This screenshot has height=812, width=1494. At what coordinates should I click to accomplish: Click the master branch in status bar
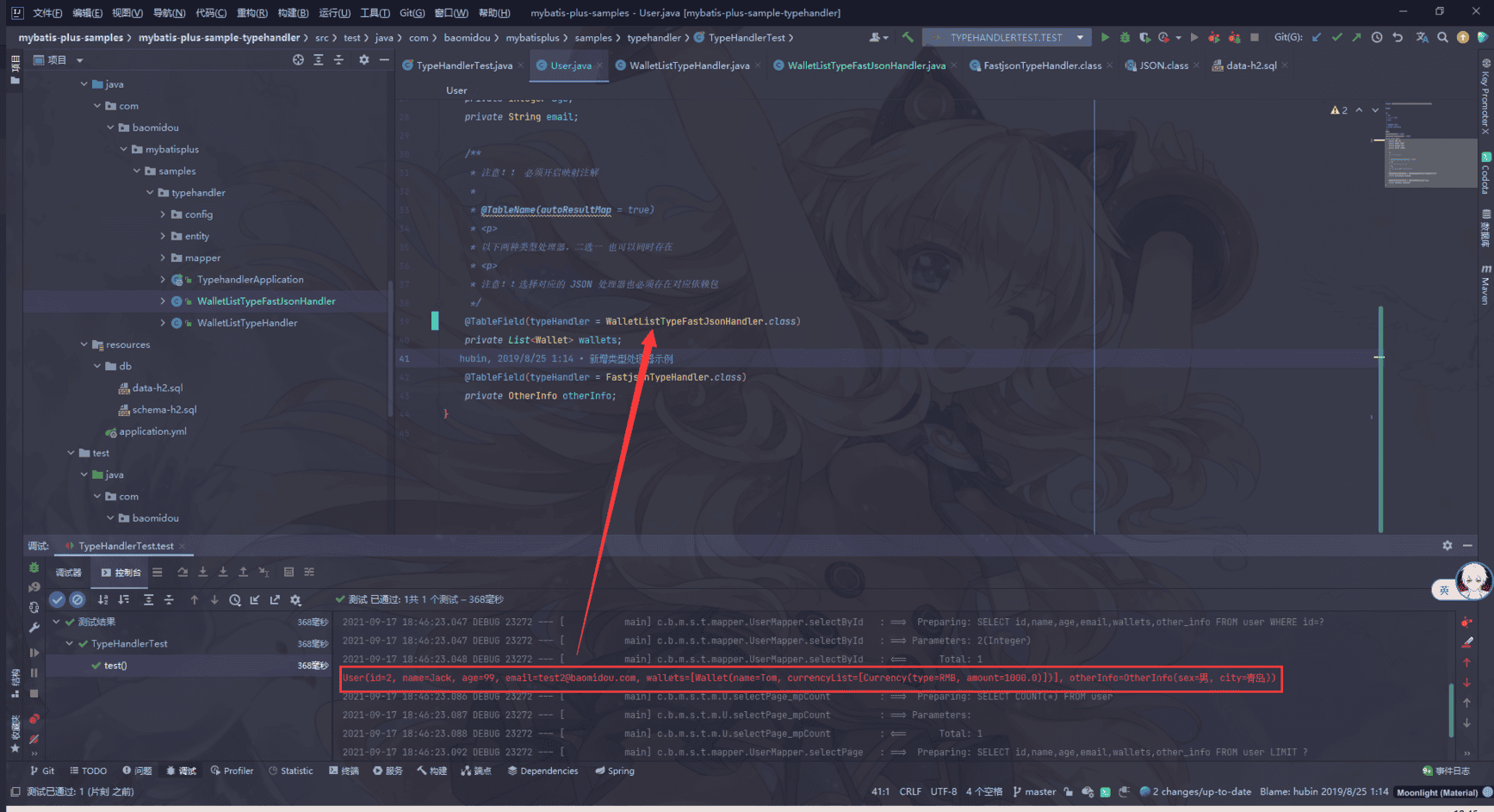1034,791
